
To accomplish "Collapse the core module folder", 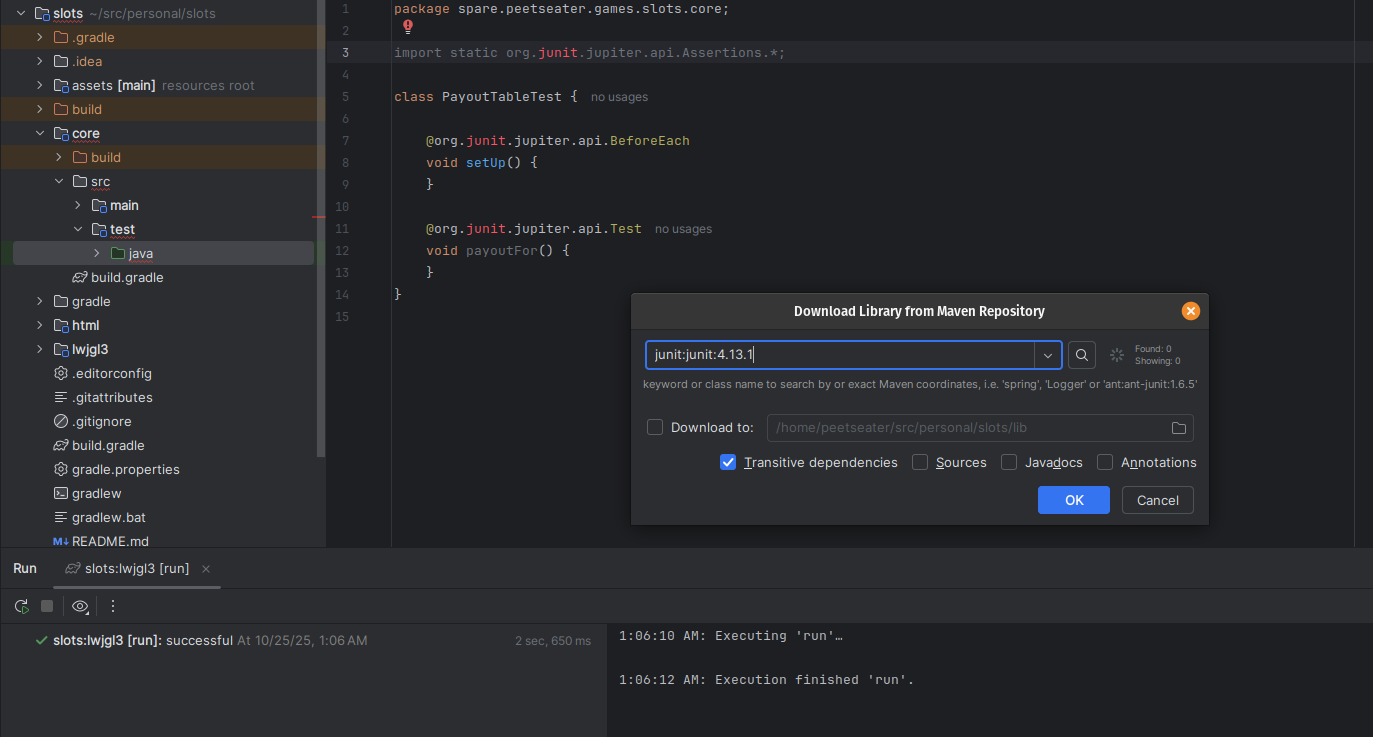I will (x=40, y=133).
